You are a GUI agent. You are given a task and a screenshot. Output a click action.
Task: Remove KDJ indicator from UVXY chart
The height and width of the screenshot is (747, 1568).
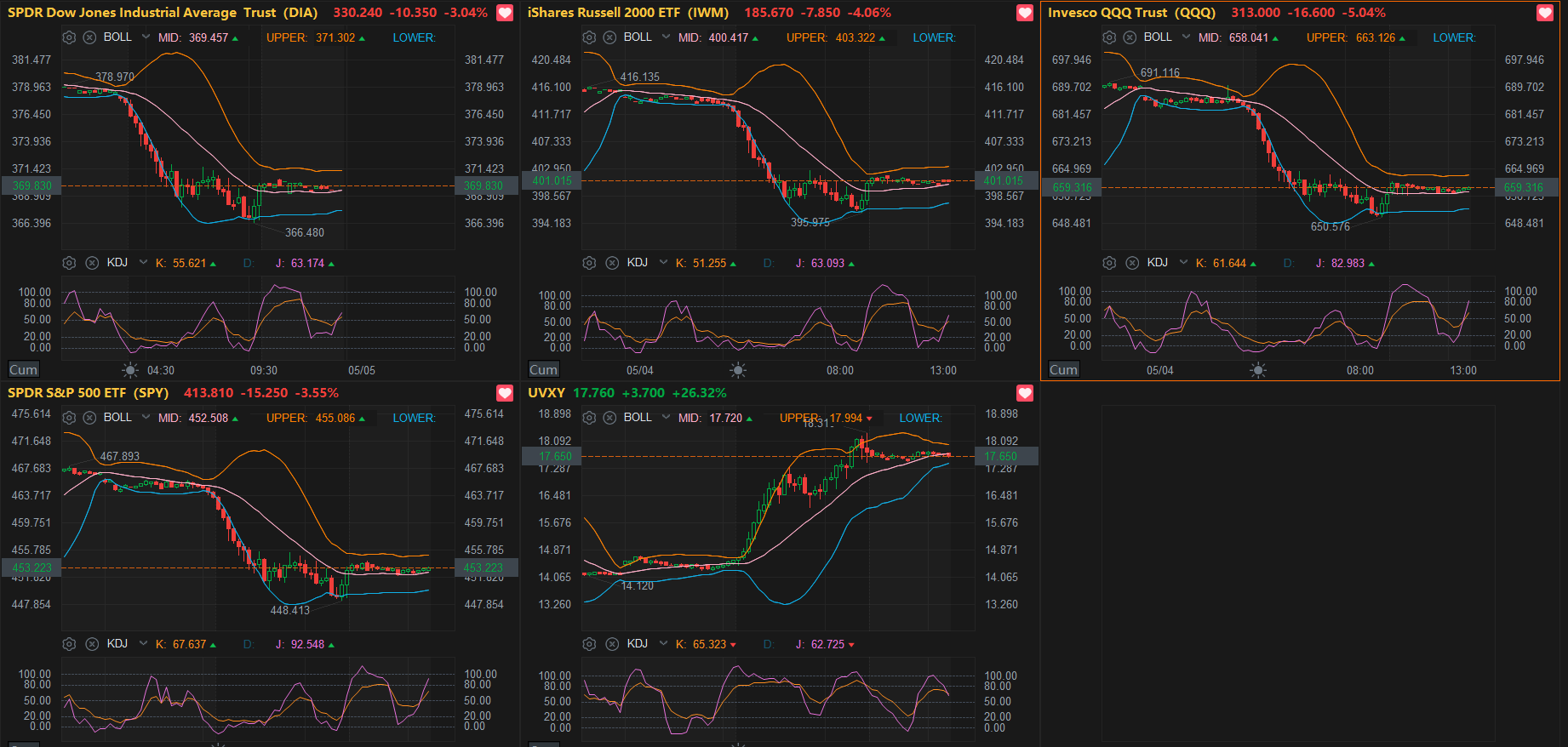(x=612, y=644)
